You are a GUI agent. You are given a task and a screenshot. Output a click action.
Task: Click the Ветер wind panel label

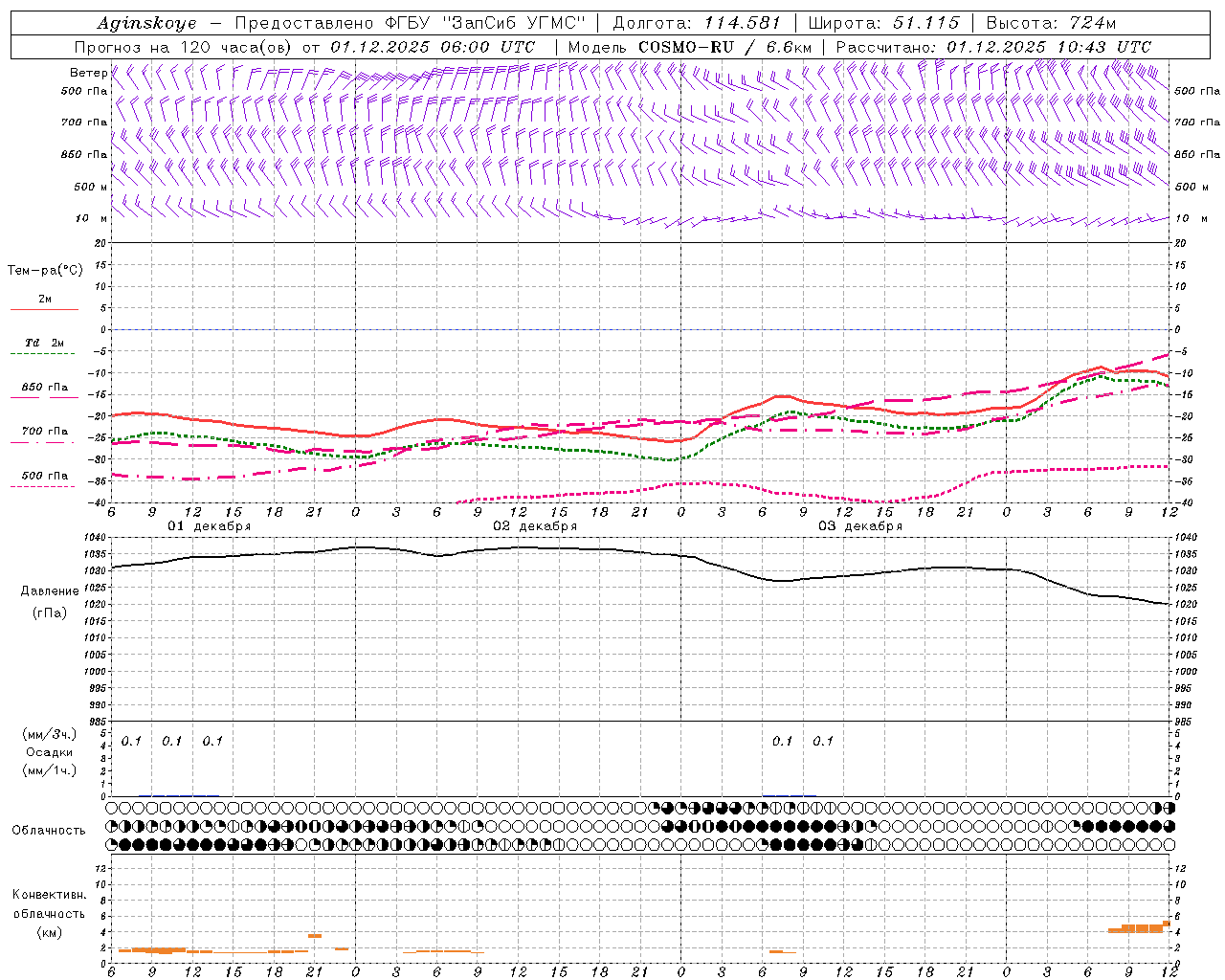[89, 73]
